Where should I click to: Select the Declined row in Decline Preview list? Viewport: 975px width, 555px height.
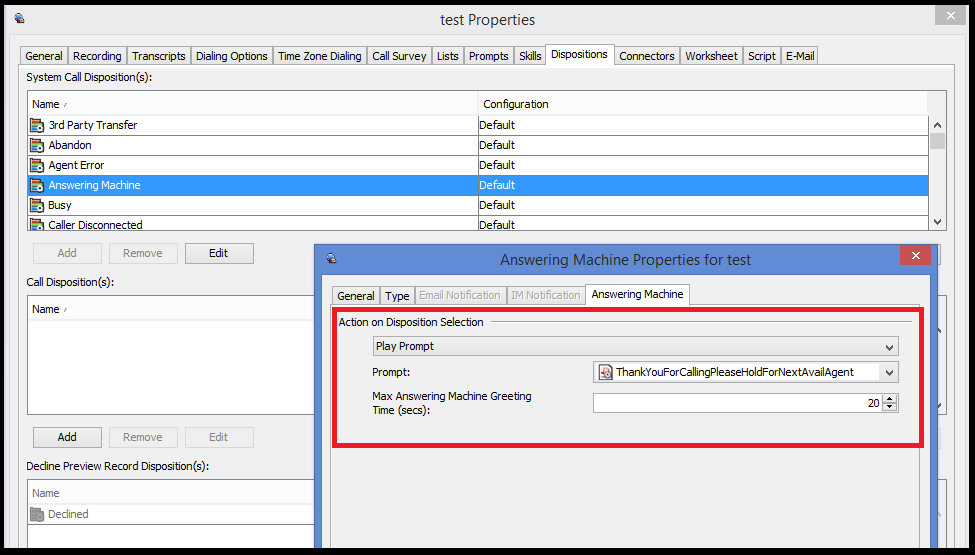tap(171, 514)
